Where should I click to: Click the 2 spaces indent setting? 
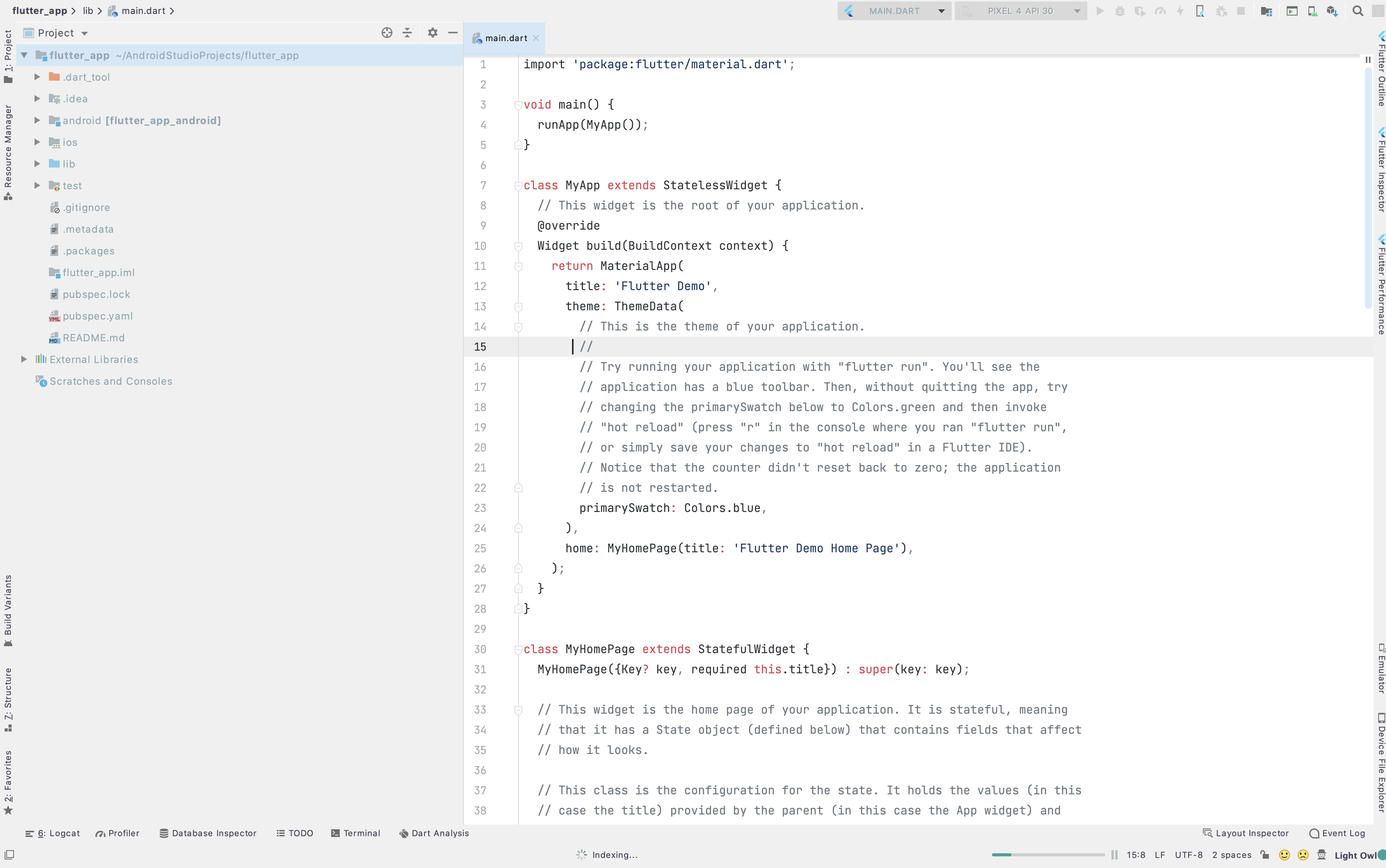tap(1232, 855)
